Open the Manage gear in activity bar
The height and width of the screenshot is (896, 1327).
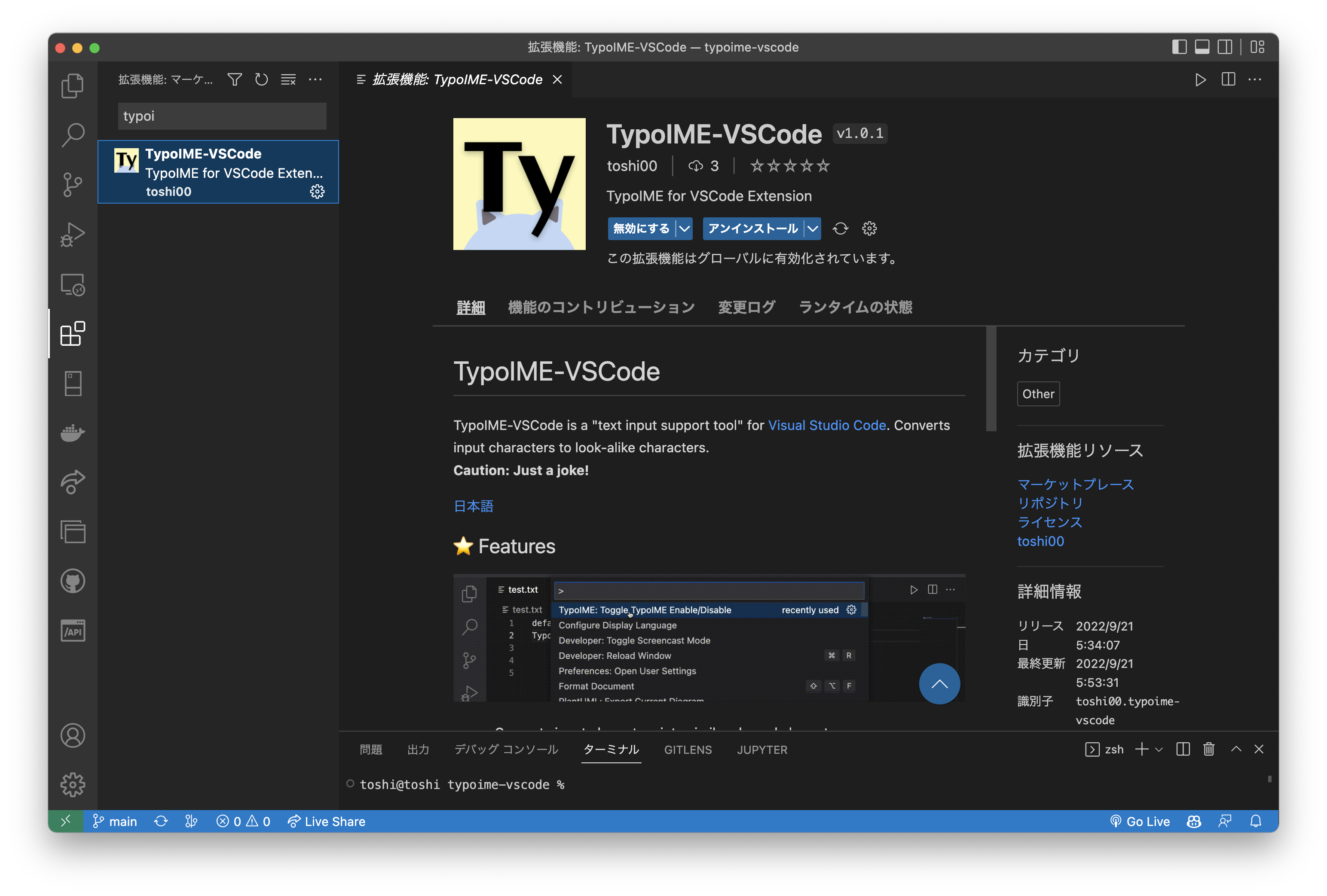tap(73, 785)
